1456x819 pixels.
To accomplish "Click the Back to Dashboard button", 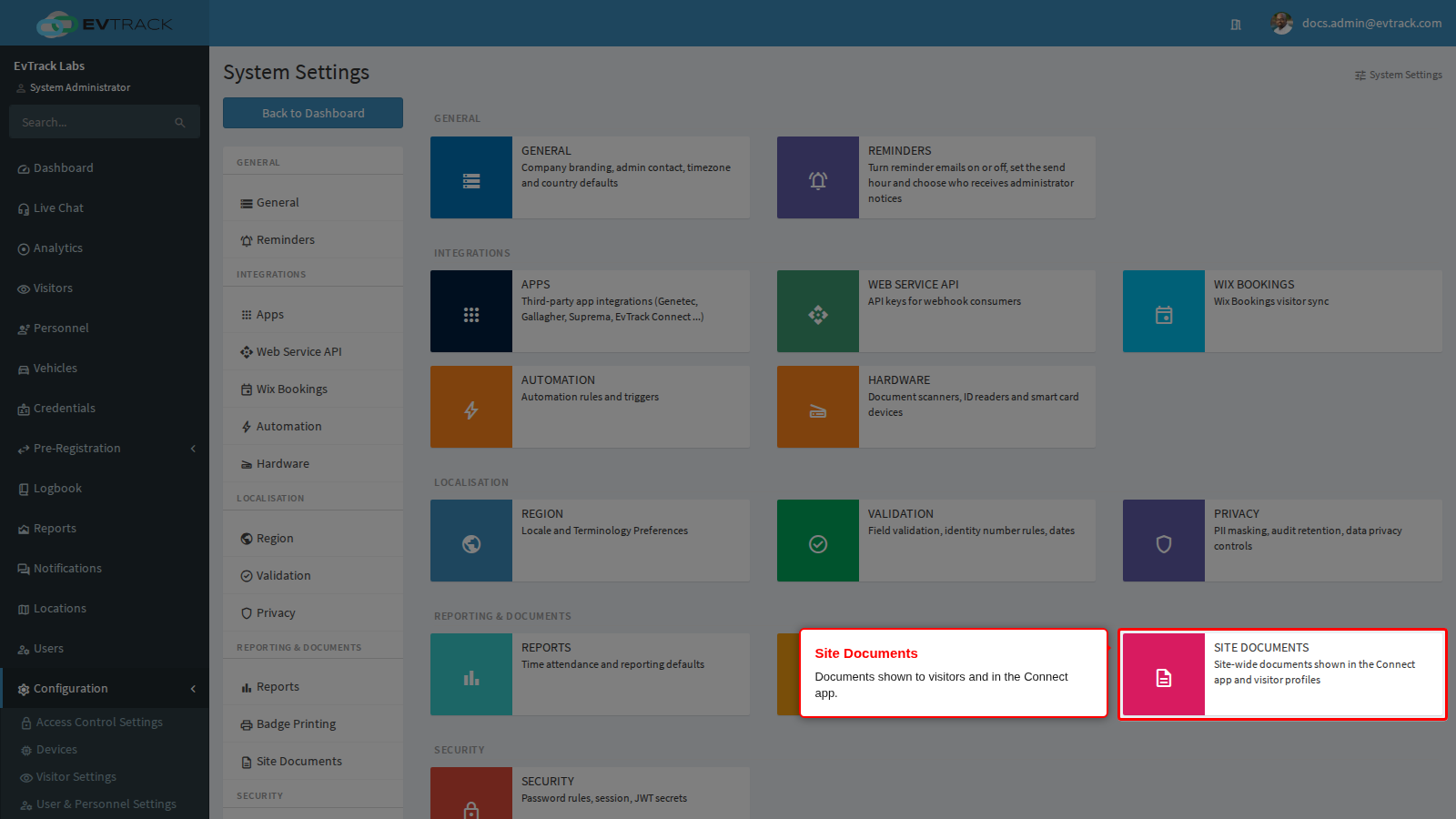I will click(x=313, y=113).
